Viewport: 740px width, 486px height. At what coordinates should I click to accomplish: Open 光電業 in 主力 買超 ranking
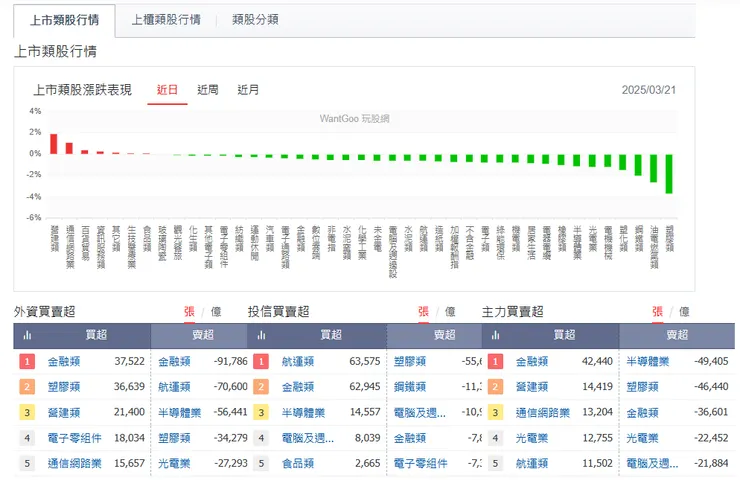pyautogui.click(x=532, y=438)
